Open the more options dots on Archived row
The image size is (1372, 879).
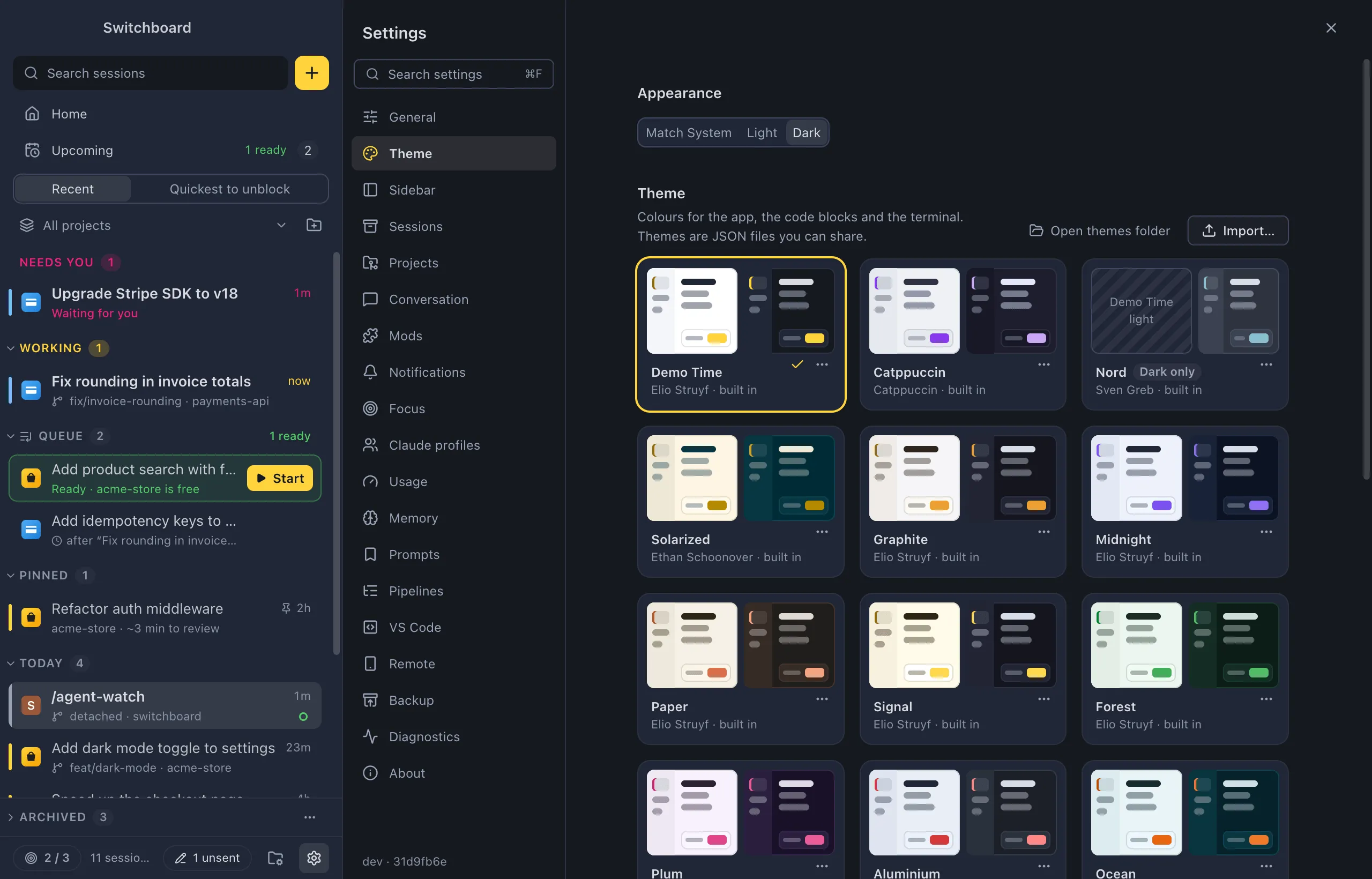point(310,817)
